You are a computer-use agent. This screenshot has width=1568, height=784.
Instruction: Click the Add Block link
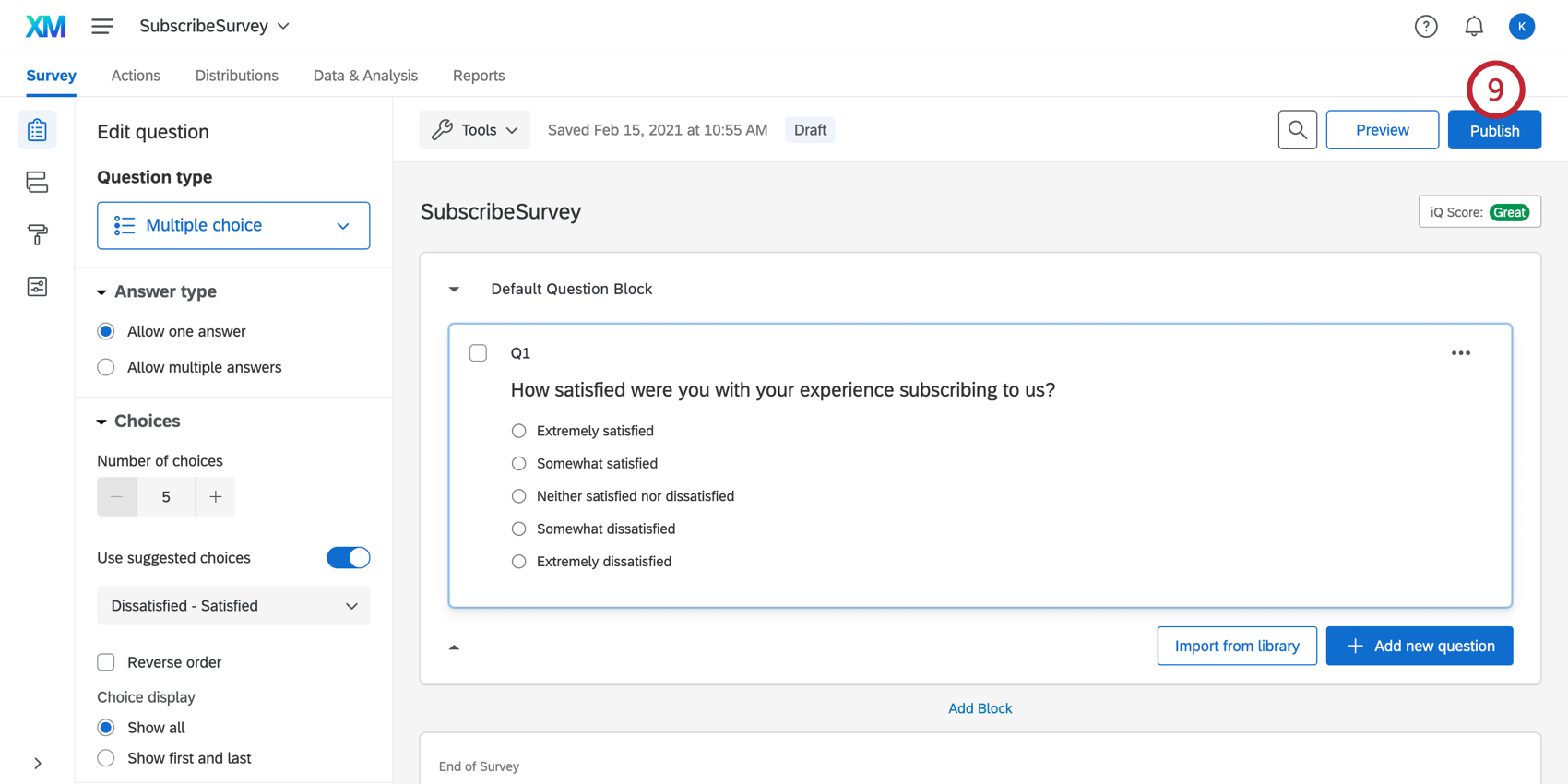[980, 708]
